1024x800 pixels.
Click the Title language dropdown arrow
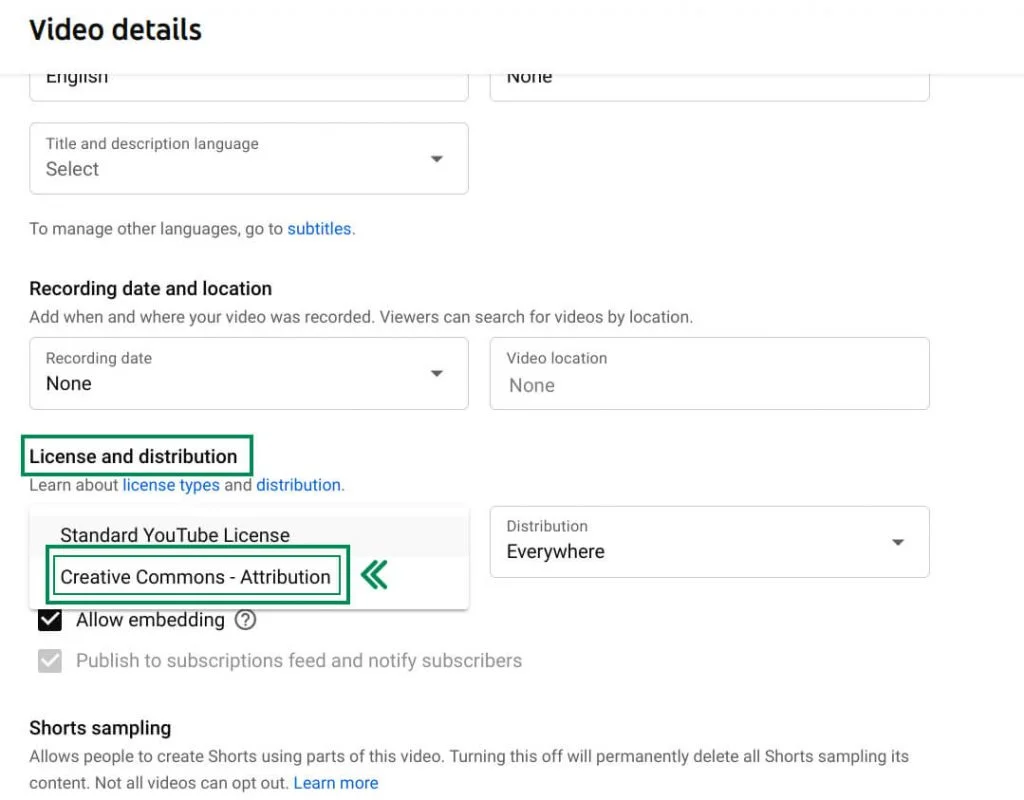[x=437, y=159]
